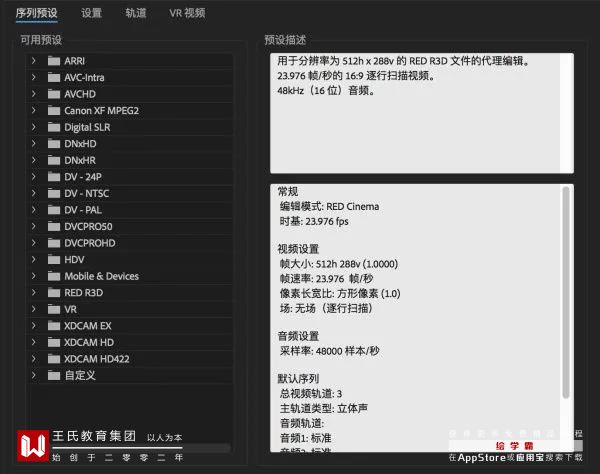Select the XDCAM HD422 preset label
This screenshot has width=600, height=474.
[x=96, y=359]
